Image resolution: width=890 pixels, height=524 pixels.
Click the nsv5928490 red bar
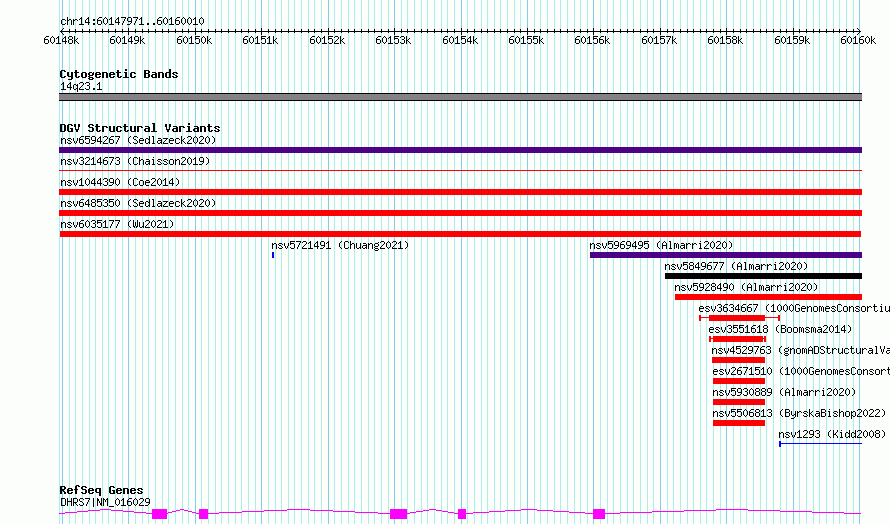(x=769, y=297)
